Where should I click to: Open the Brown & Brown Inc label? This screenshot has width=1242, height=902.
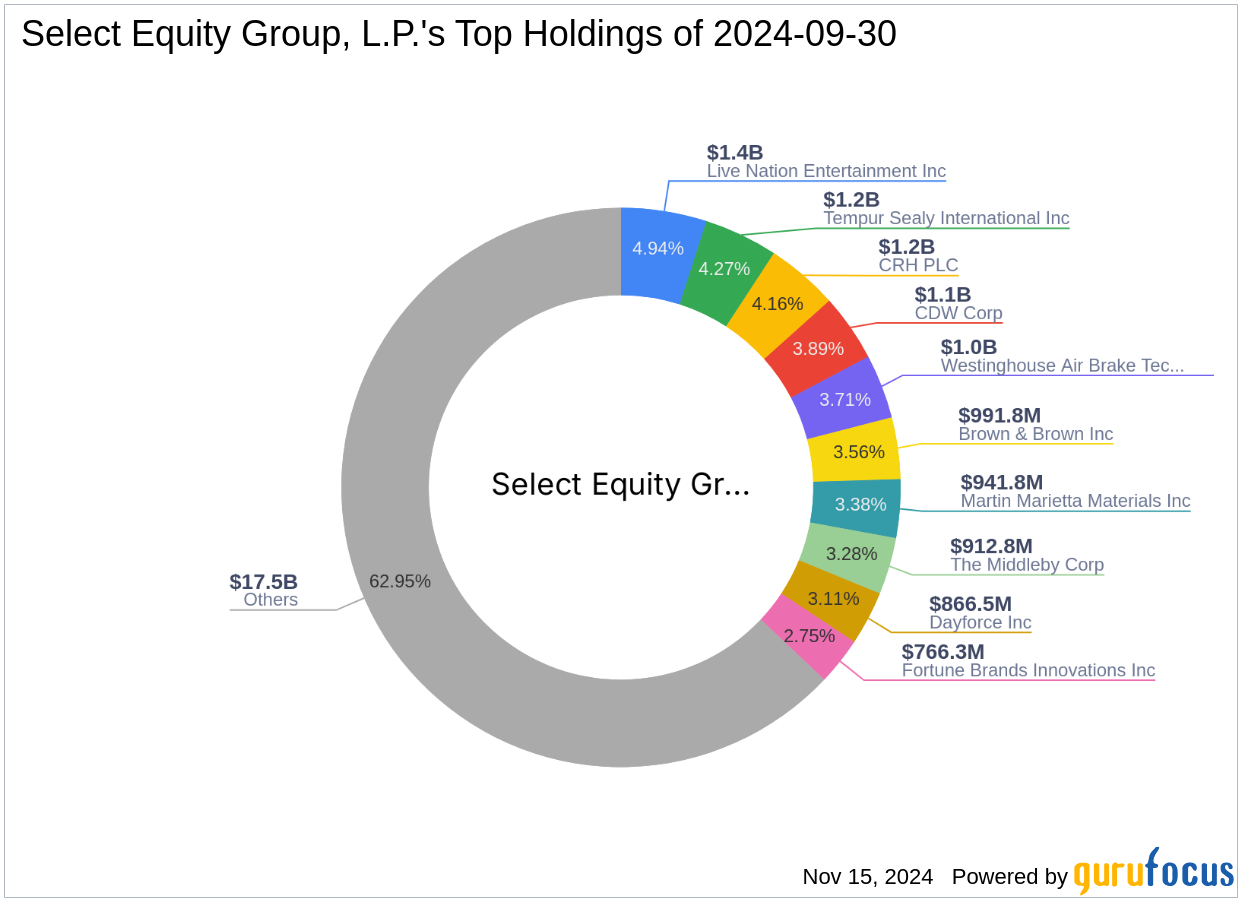tap(1036, 433)
